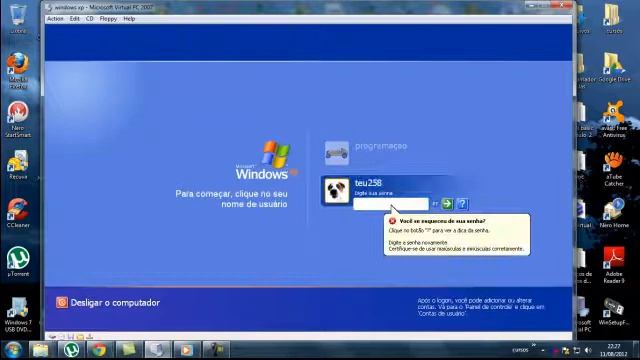Click the last taskbar app icon

216,350
